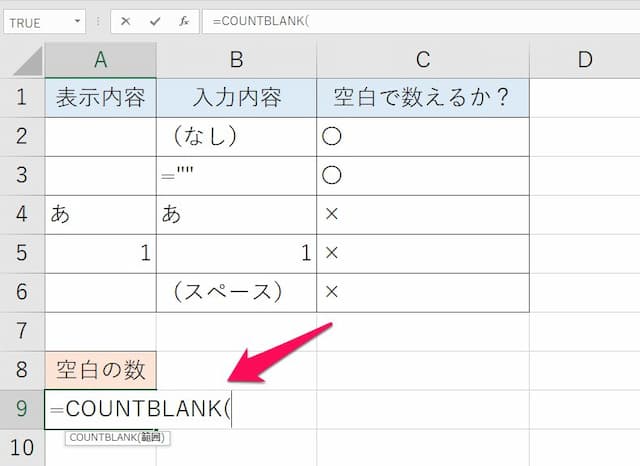
Task: Click the (なし) cell
Action: click(236, 136)
